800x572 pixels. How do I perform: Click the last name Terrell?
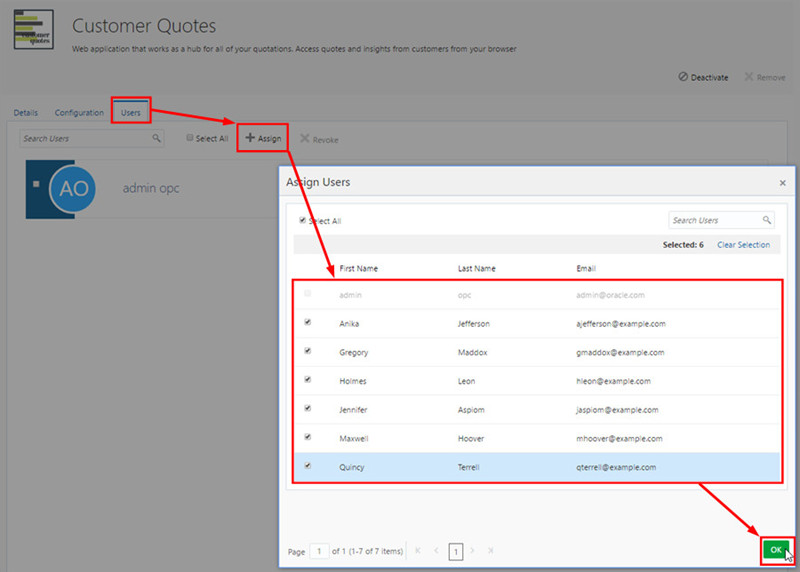click(x=468, y=467)
